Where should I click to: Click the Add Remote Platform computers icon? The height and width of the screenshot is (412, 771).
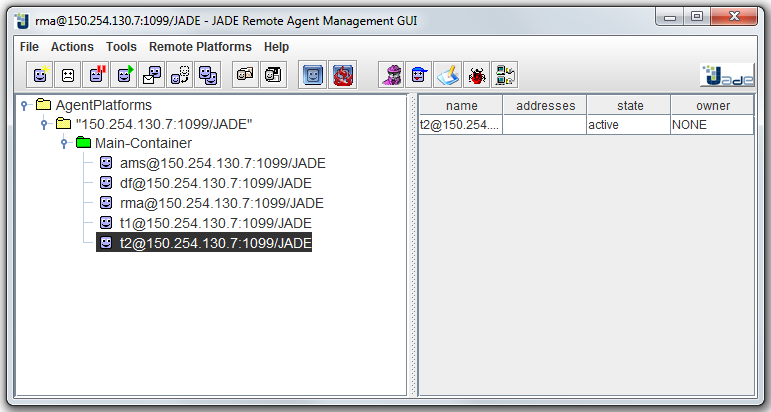tap(504, 75)
